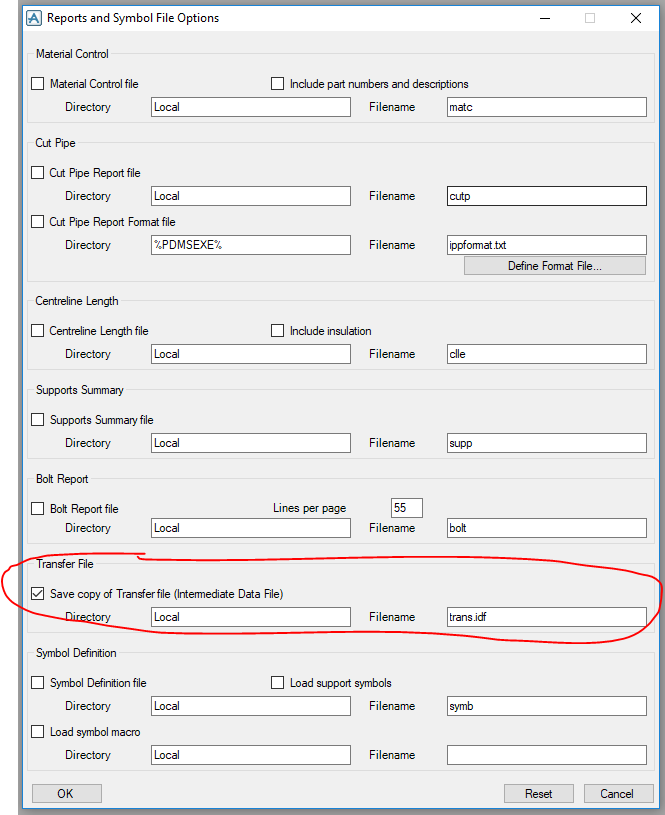Check the Load symbol macro option
The width and height of the screenshot is (665, 815).
click(39, 732)
